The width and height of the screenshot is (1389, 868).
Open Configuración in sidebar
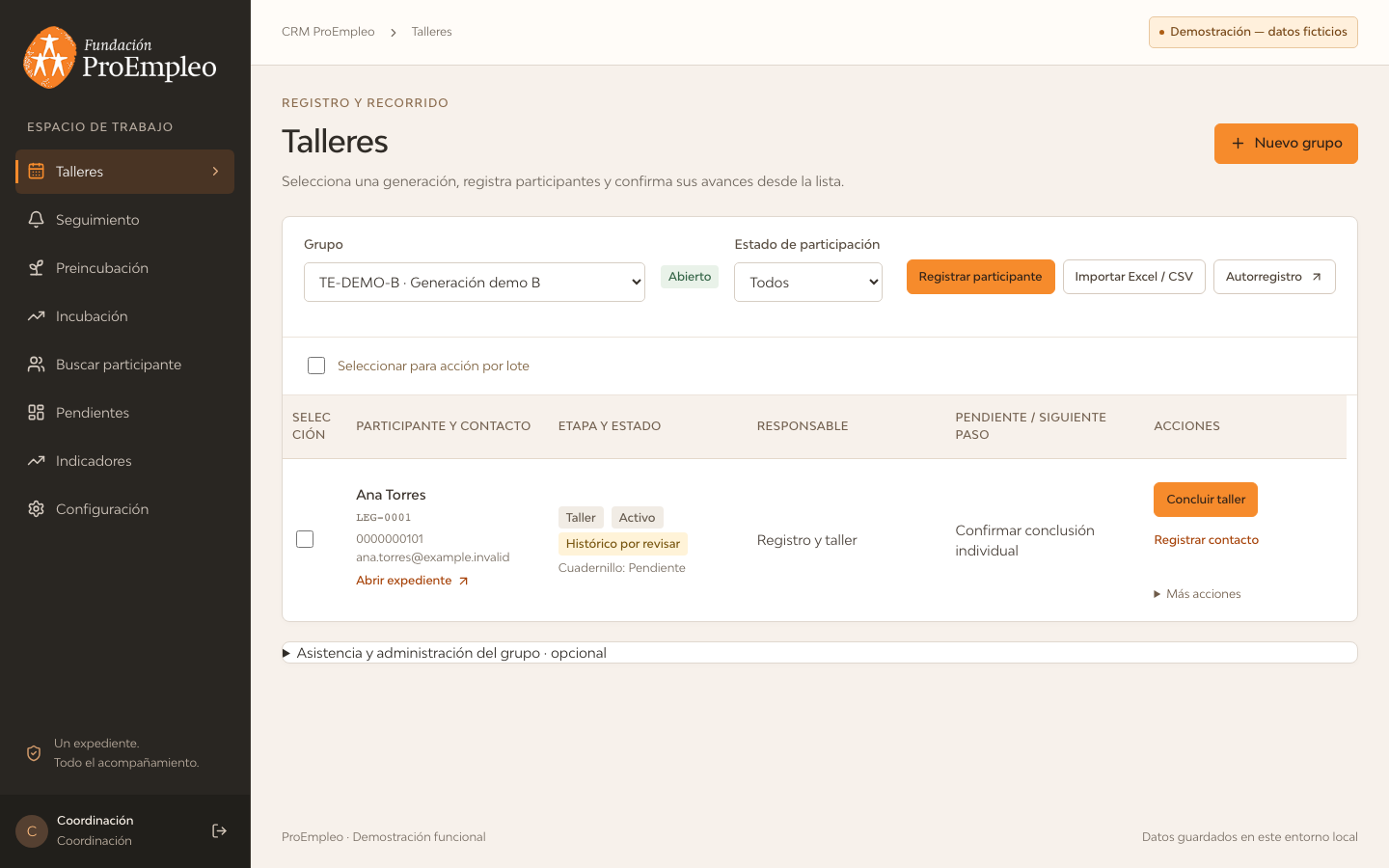(125, 509)
